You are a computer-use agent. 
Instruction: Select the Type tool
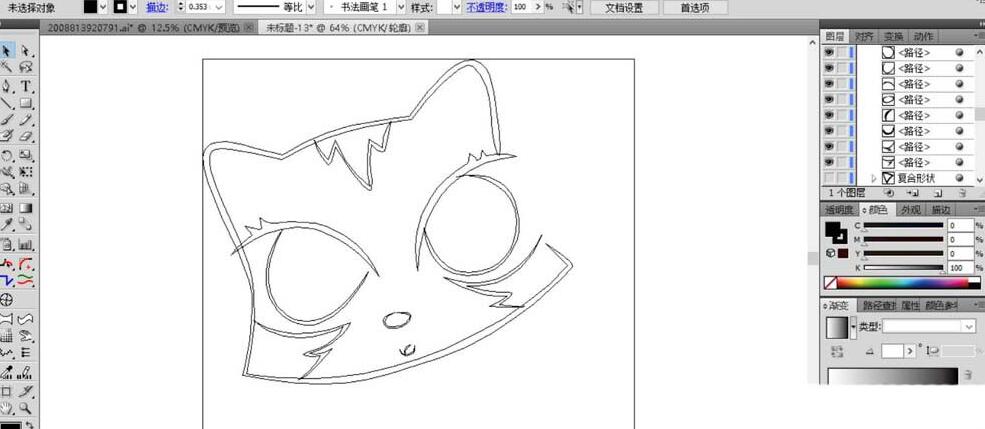point(25,85)
